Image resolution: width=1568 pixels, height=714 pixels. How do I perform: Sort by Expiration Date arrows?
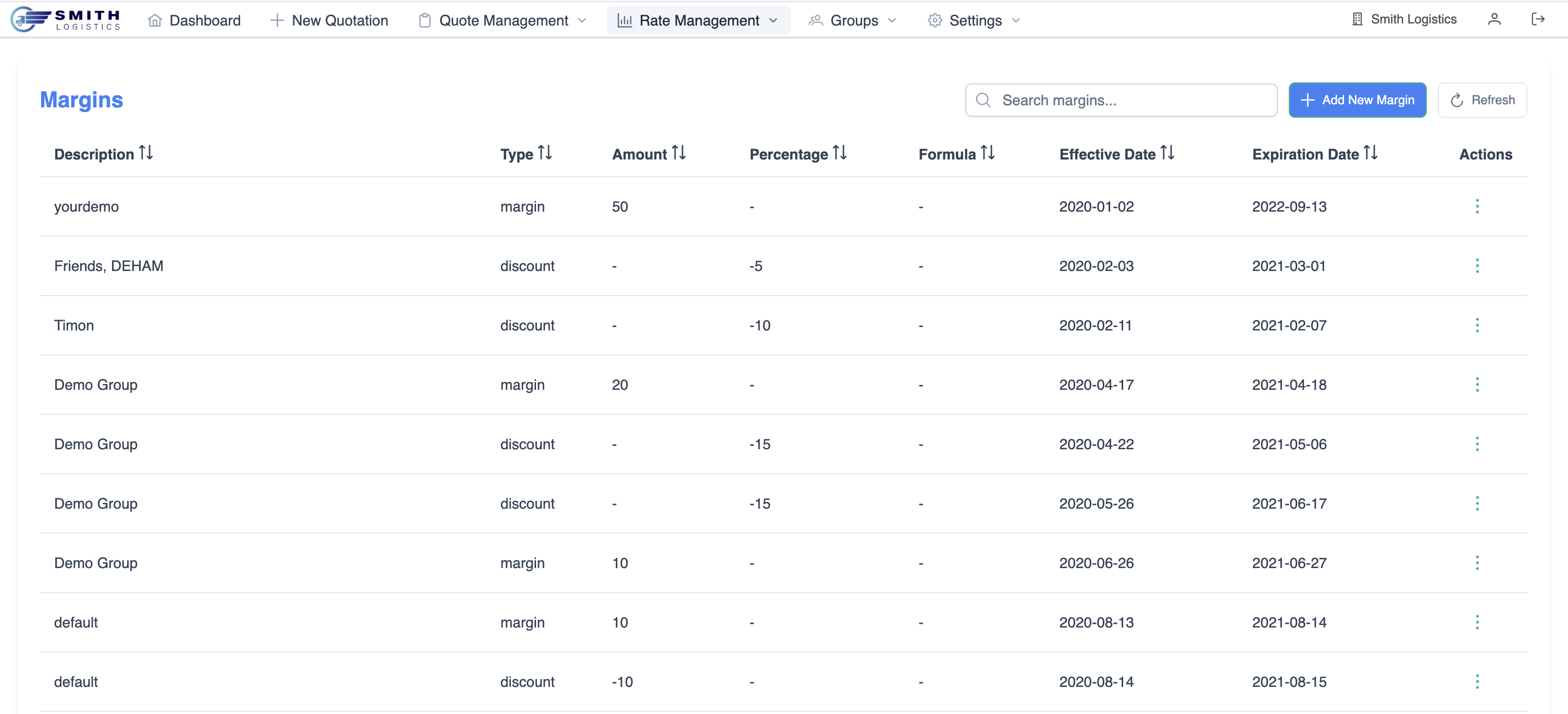(x=1370, y=153)
